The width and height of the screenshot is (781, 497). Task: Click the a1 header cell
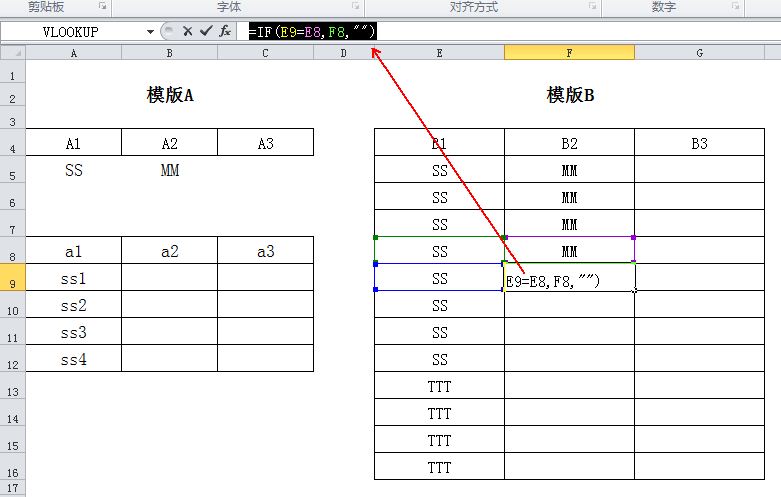point(74,250)
